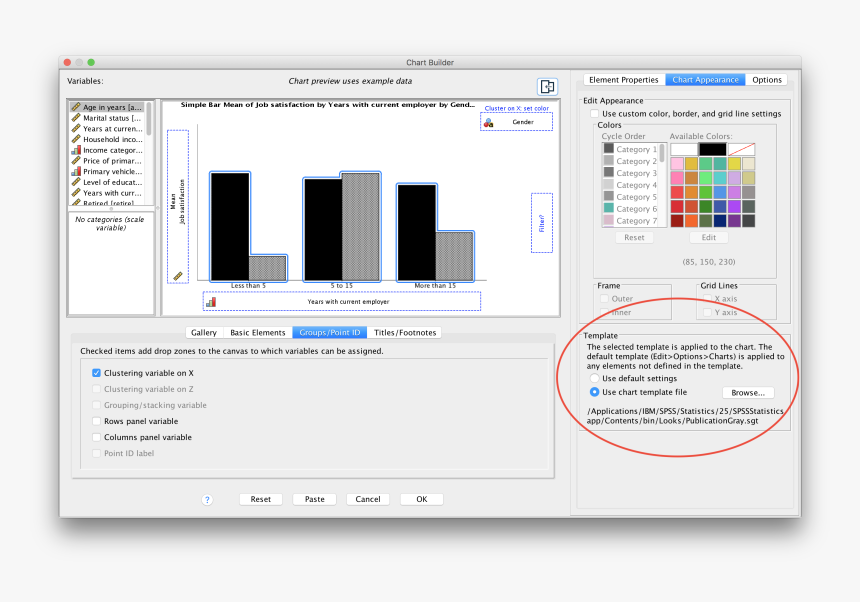Click the help question mark icon
The width and height of the screenshot is (860, 602).
tap(207, 499)
